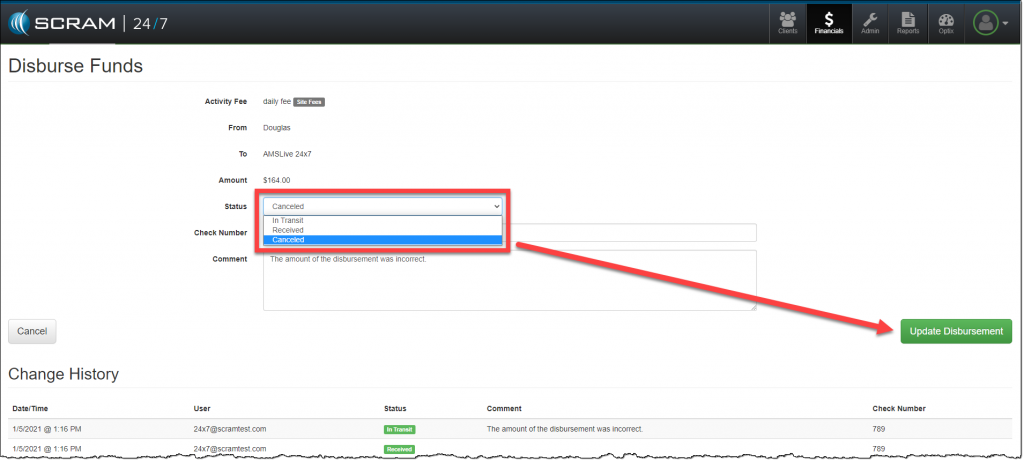Open the user profile avatar menu
This screenshot has width=1024, height=461.
tap(990, 24)
